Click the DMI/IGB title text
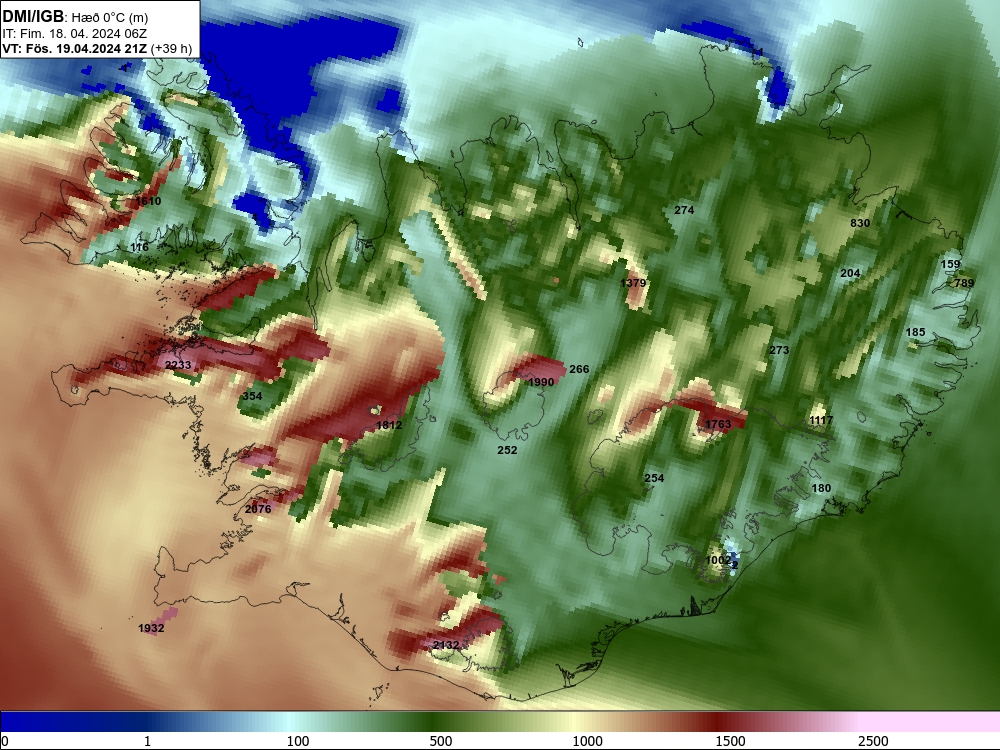This screenshot has height=750, width=1000. pos(33,17)
